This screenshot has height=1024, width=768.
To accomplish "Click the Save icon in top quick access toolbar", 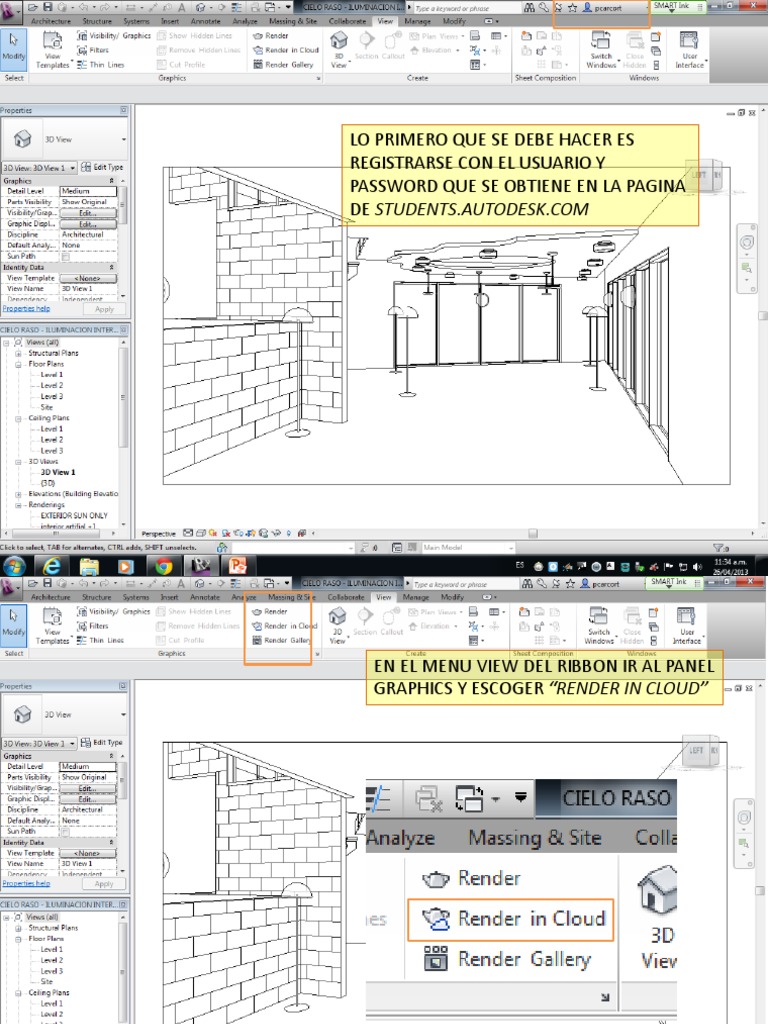I will pyautogui.click(x=48, y=7).
